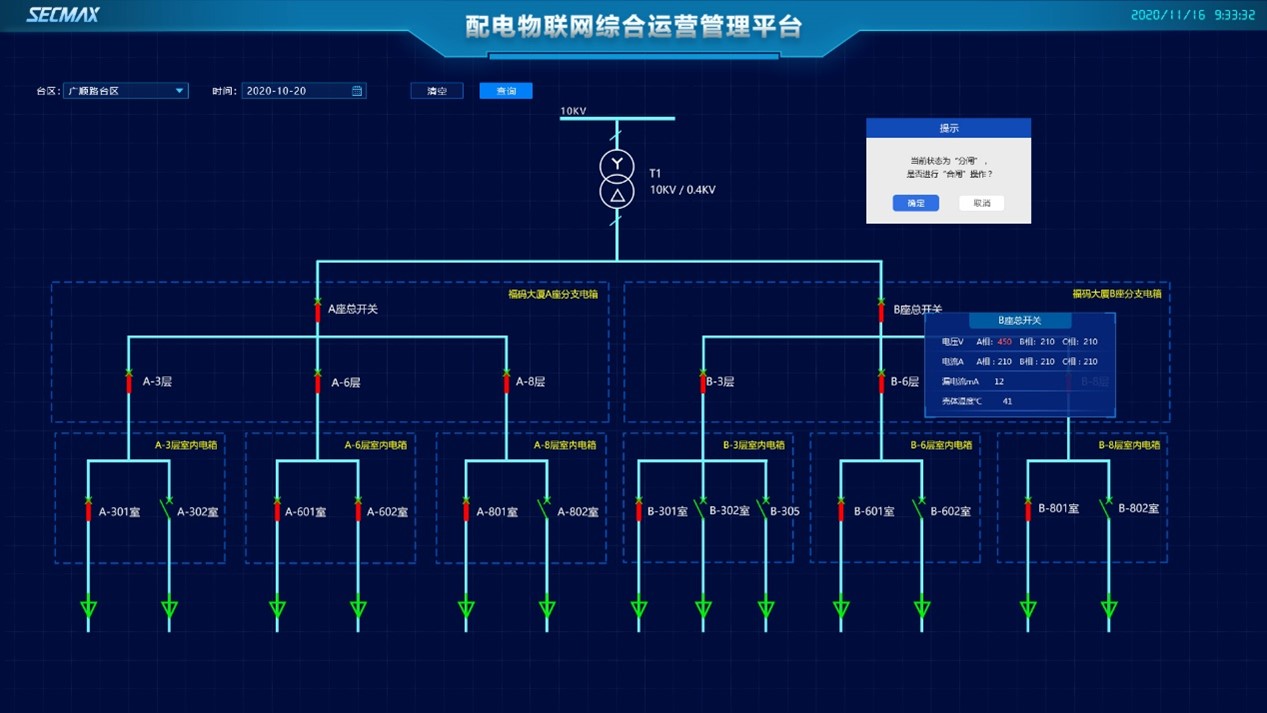
Task: Toggle the closed B-3层 breaker
Action: 703,382
